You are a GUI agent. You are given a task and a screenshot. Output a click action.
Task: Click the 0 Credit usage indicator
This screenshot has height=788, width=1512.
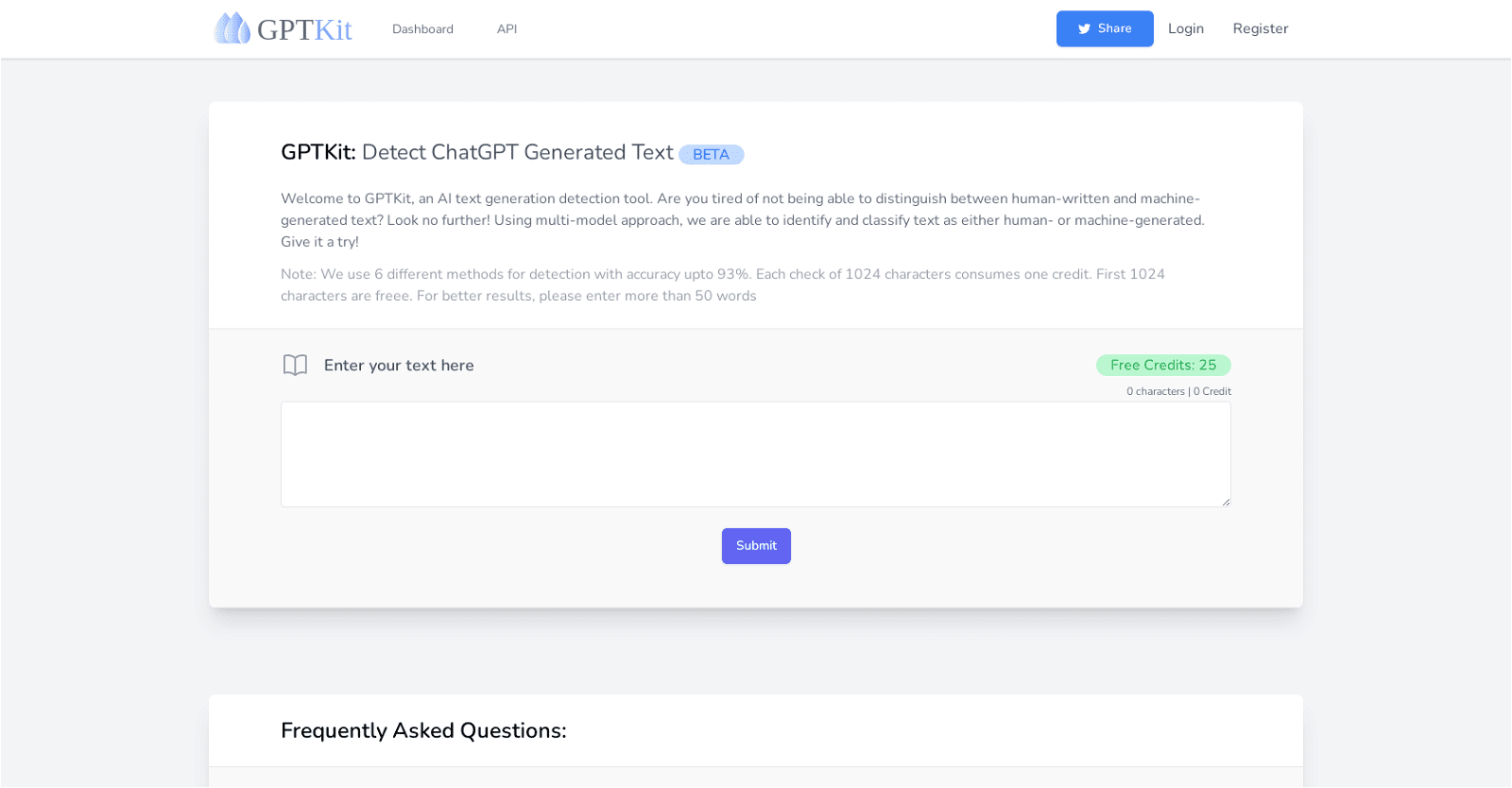click(1211, 390)
